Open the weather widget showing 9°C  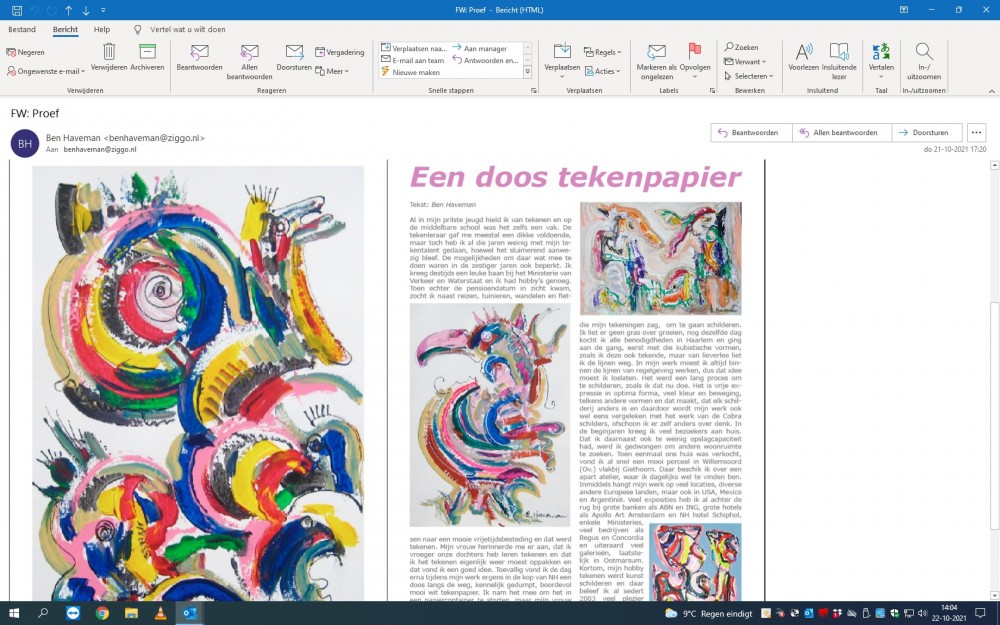[x=709, y=614]
